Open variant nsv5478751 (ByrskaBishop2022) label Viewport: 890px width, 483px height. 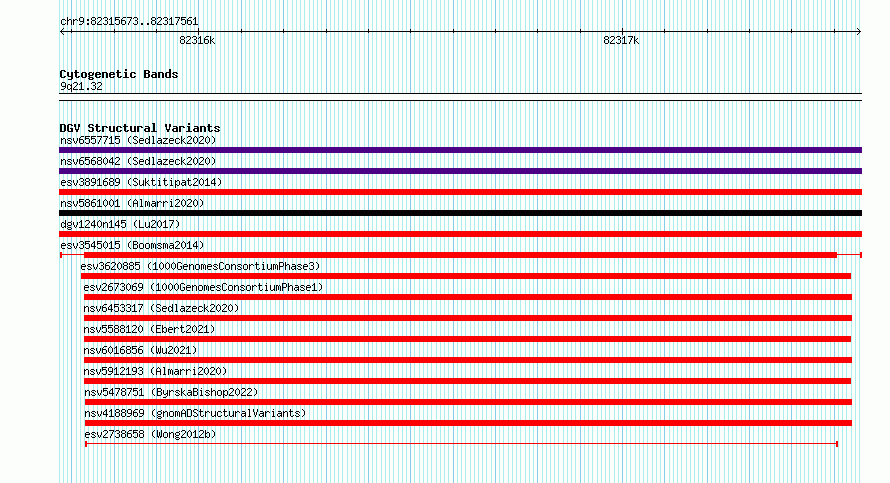[171, 392]
